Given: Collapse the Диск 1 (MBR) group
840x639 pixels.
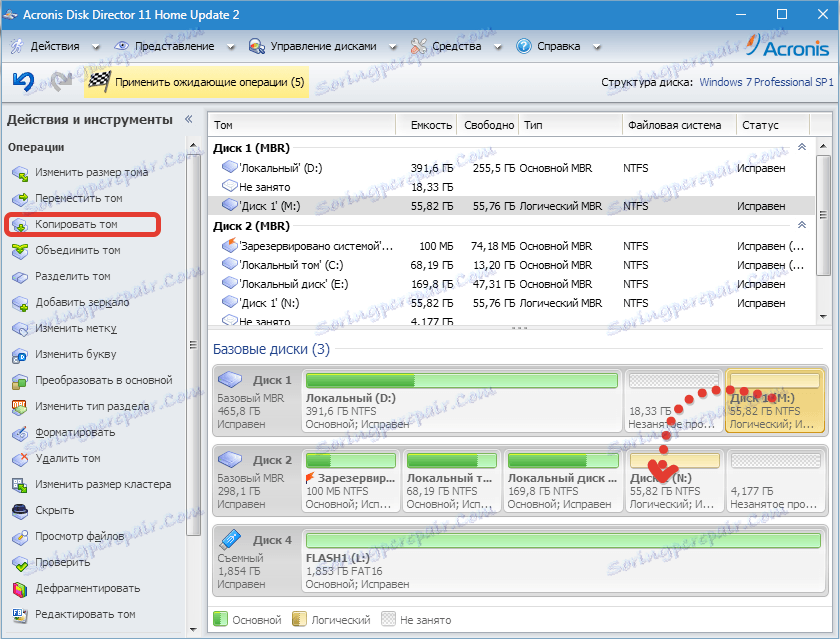Looking at the screenshot, I should 802,147.
